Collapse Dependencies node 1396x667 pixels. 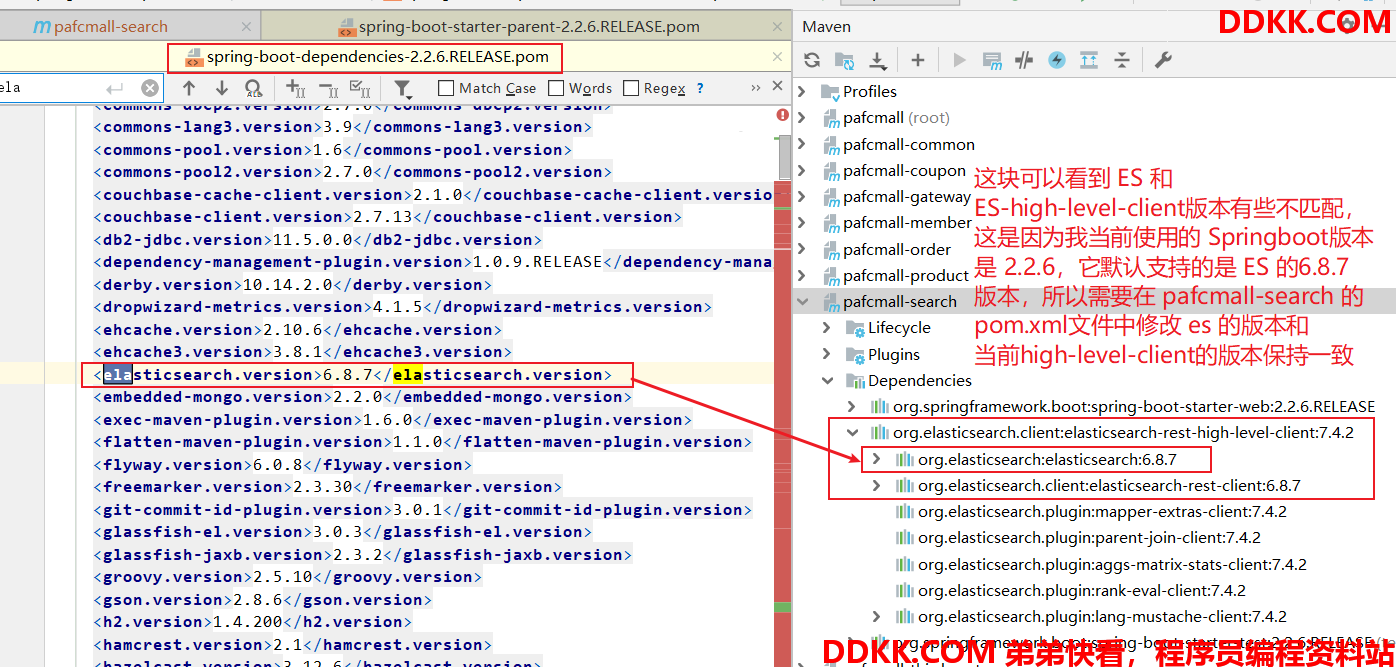pos(827,380)
